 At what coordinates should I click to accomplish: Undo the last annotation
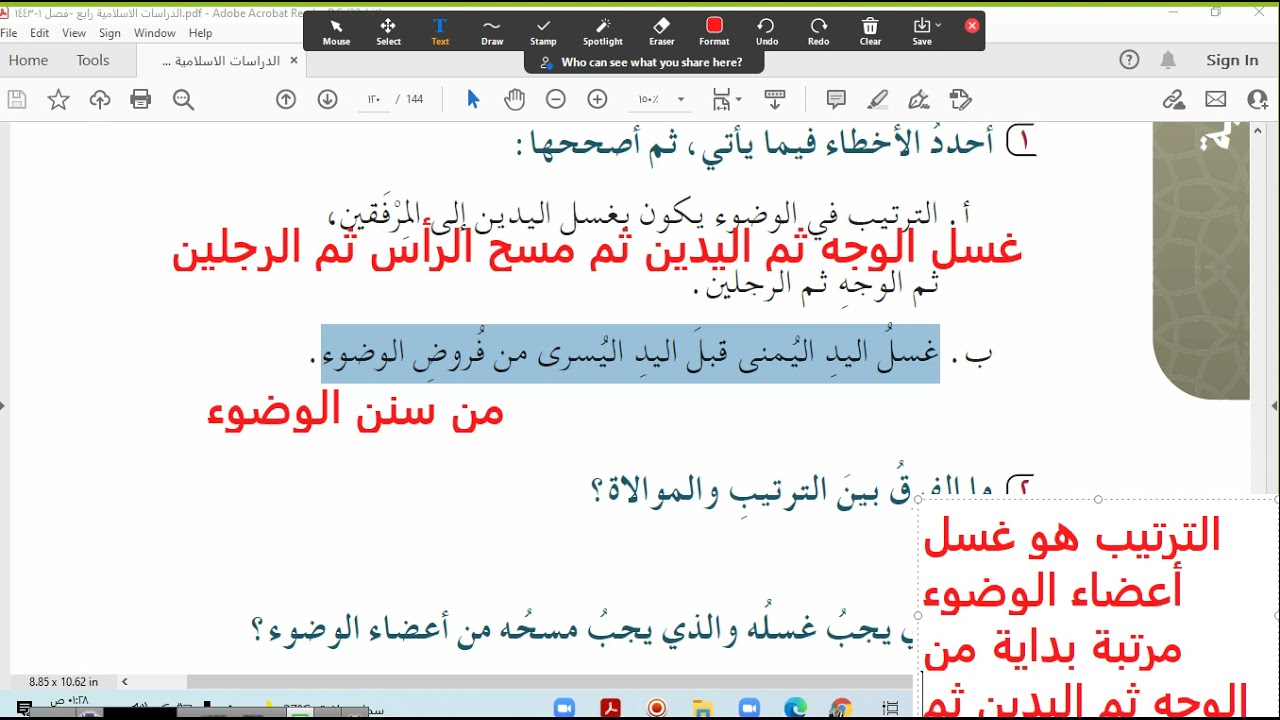[x=767, y=32]
